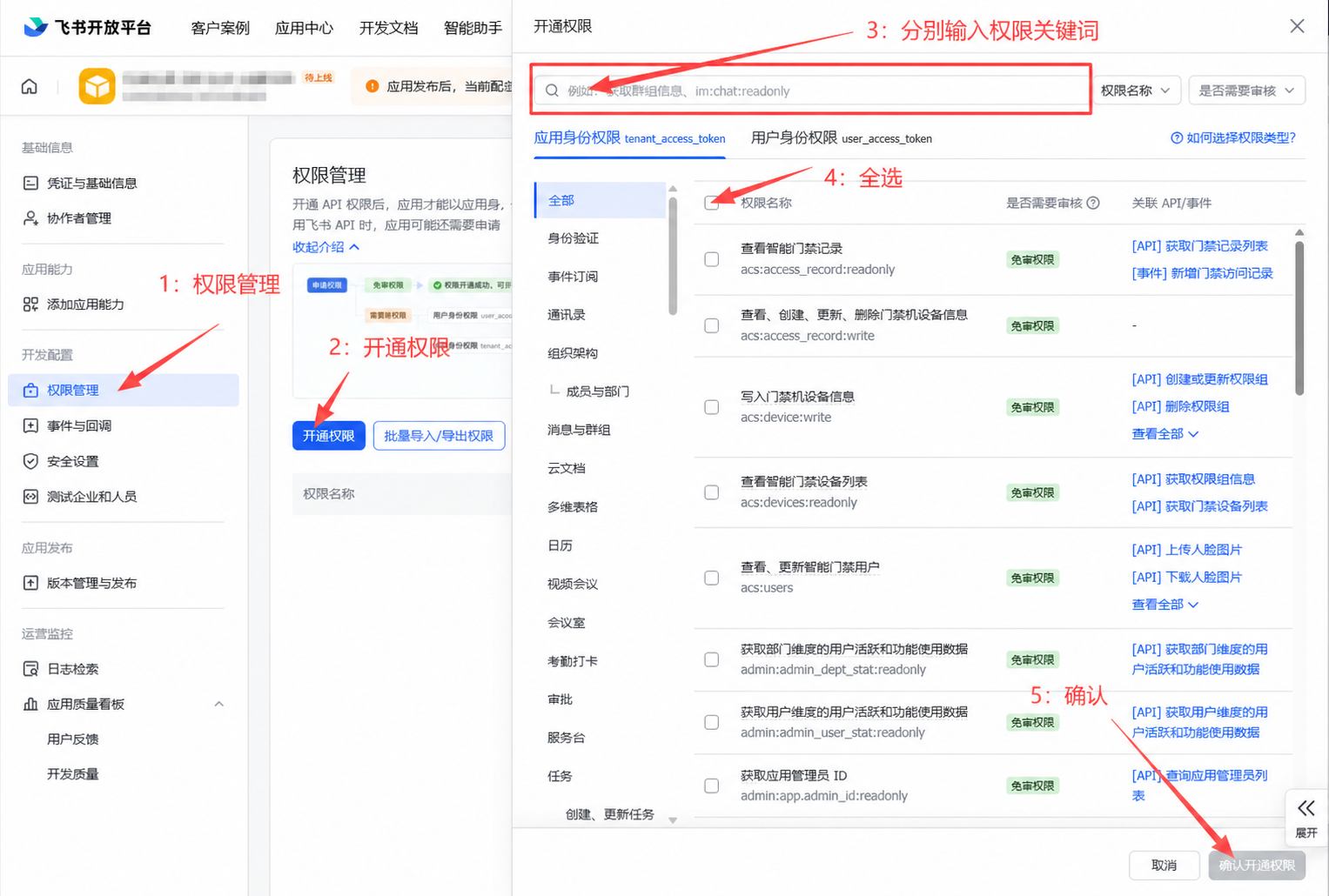Select 全部 permission category
The width and height of the screenshot is (1329, 896).
(601, 200)
